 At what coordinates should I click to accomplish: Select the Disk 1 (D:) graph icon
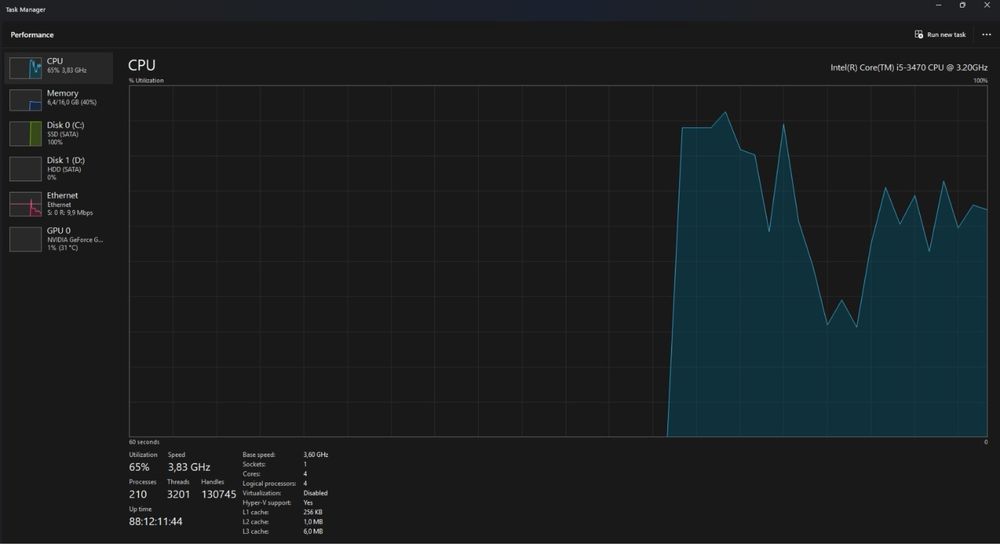click(26, 169)
